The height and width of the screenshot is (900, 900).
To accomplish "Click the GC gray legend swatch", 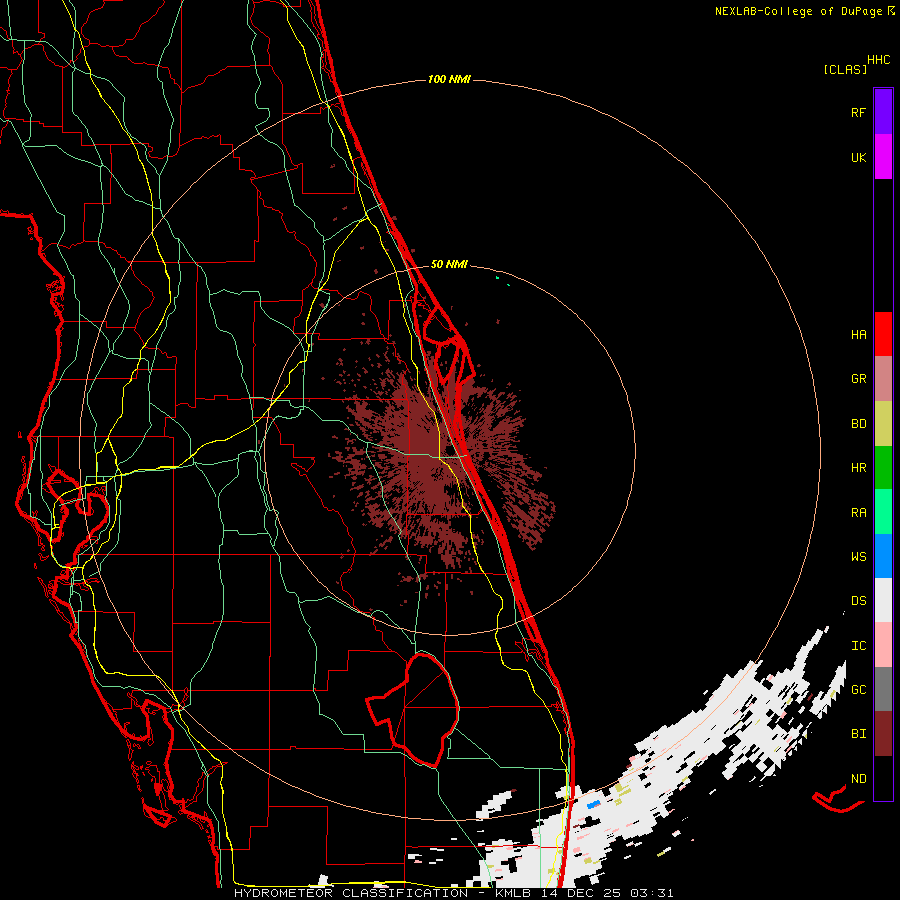I will click(883, 689).
